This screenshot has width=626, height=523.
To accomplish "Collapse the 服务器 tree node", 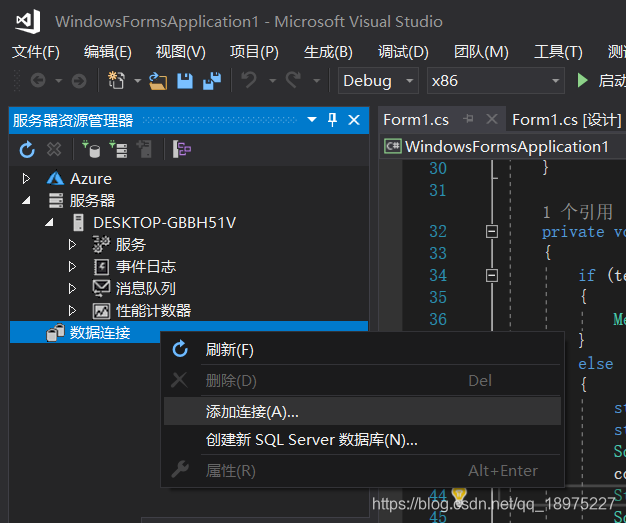I will pyautogui.click(x=26, y=200).
